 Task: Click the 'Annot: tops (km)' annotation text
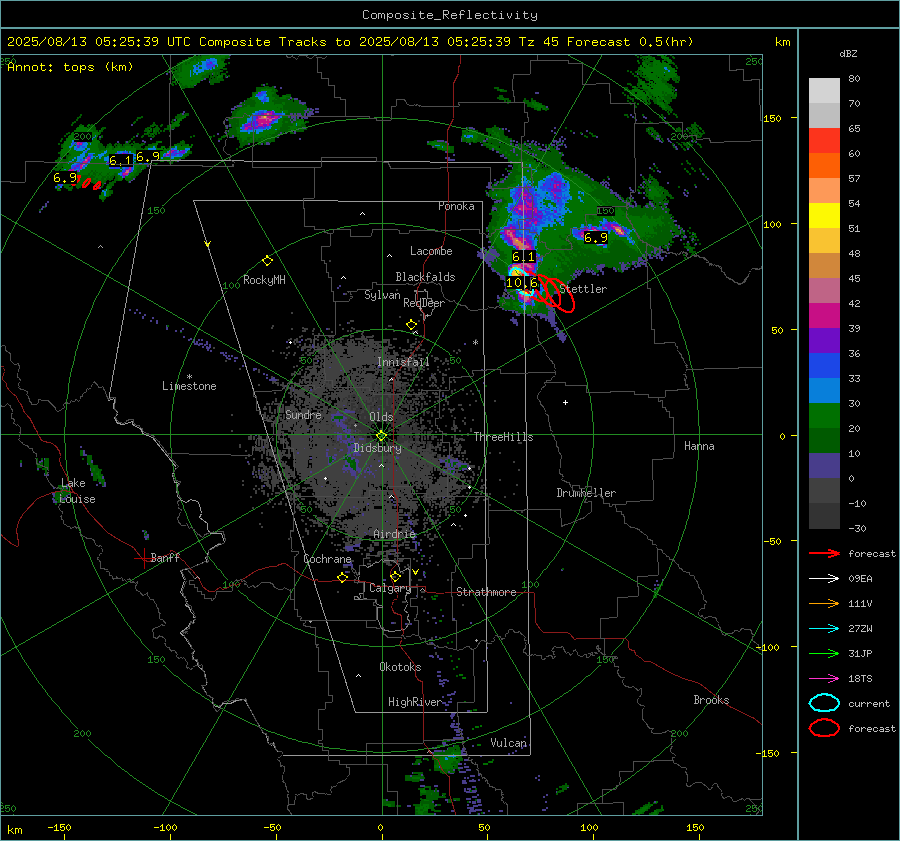click(70, 67)
